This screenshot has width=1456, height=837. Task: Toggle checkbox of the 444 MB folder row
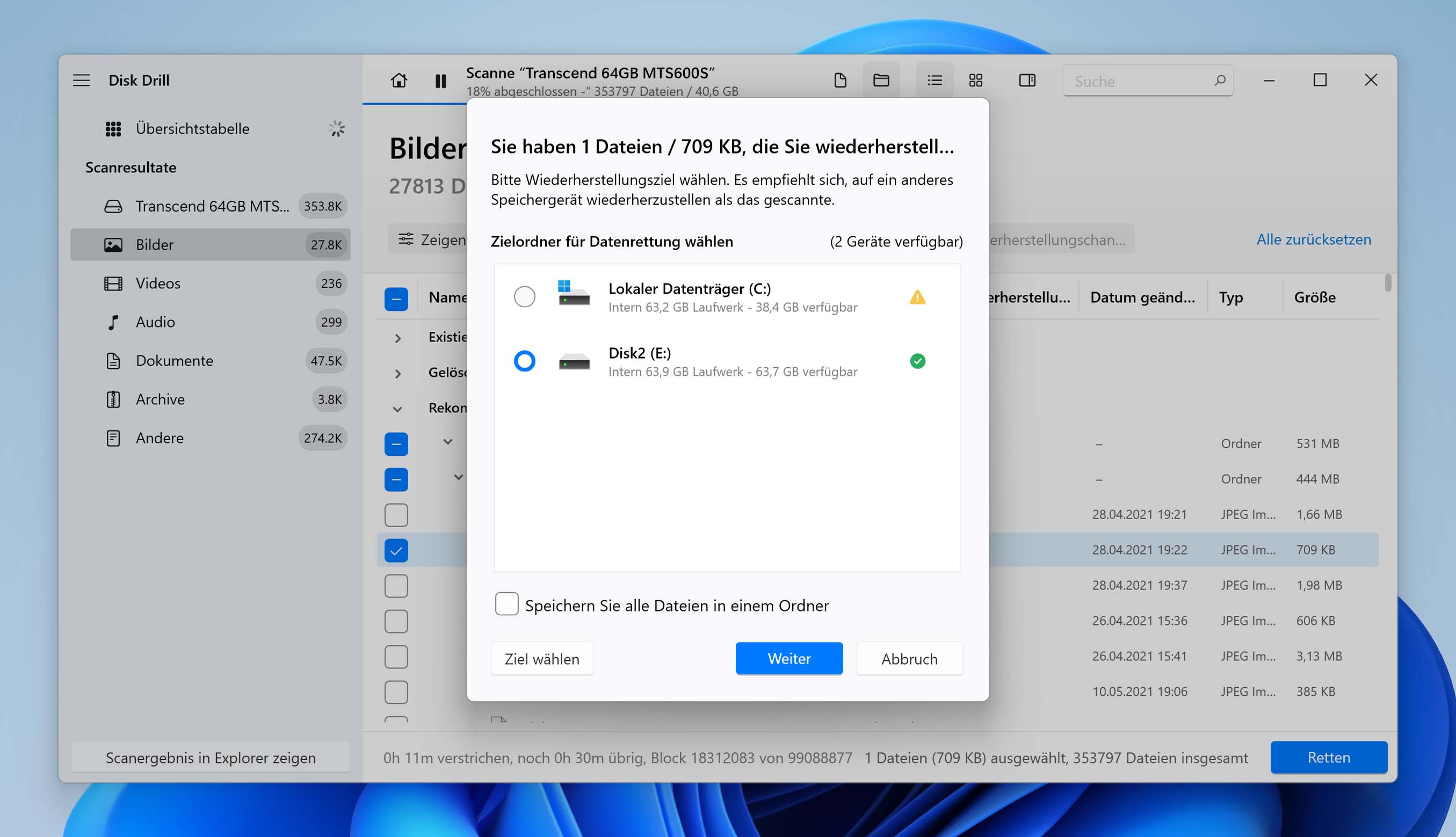[x=396, y=479]
